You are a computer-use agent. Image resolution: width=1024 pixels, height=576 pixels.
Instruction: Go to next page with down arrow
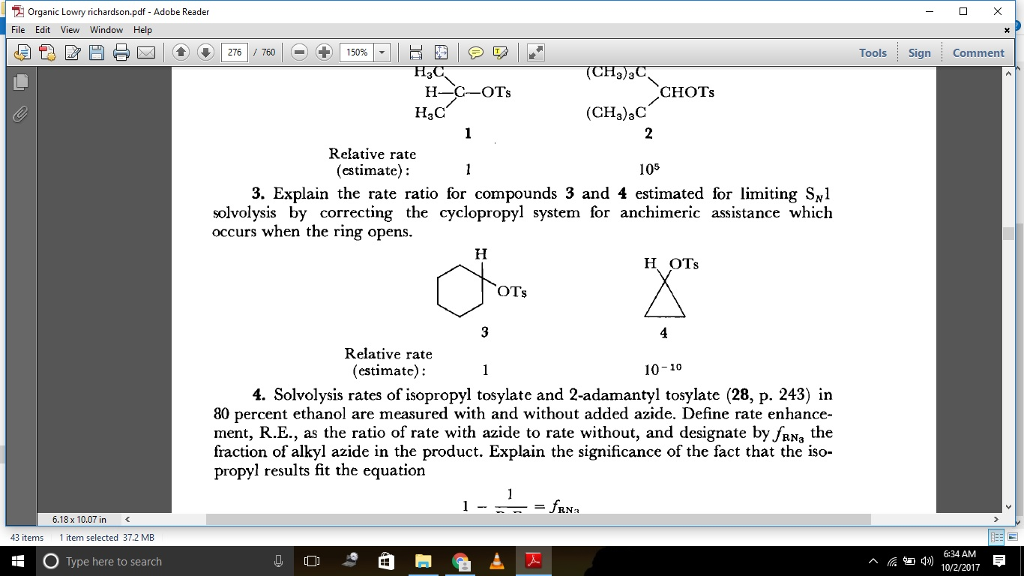[x=205, y=52]
